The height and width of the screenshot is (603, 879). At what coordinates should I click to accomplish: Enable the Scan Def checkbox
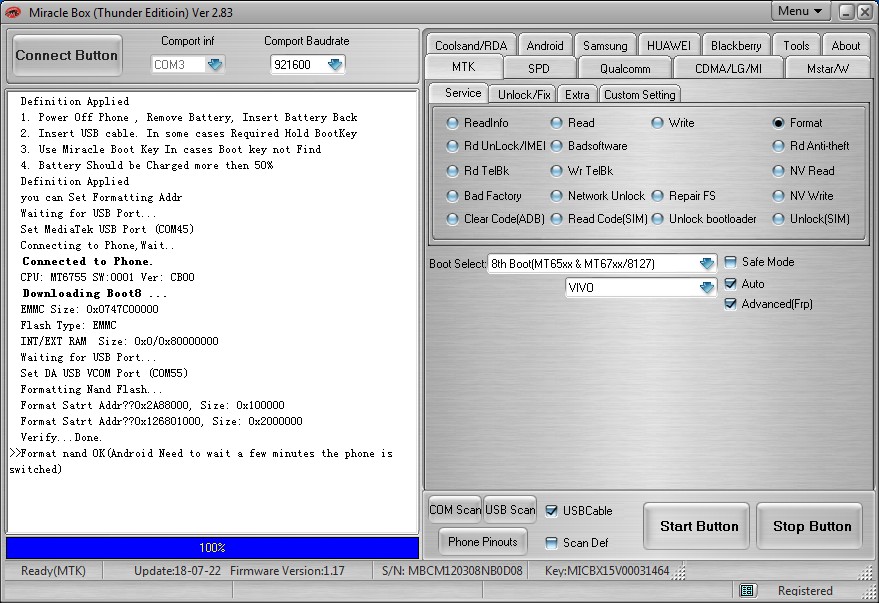552,542
